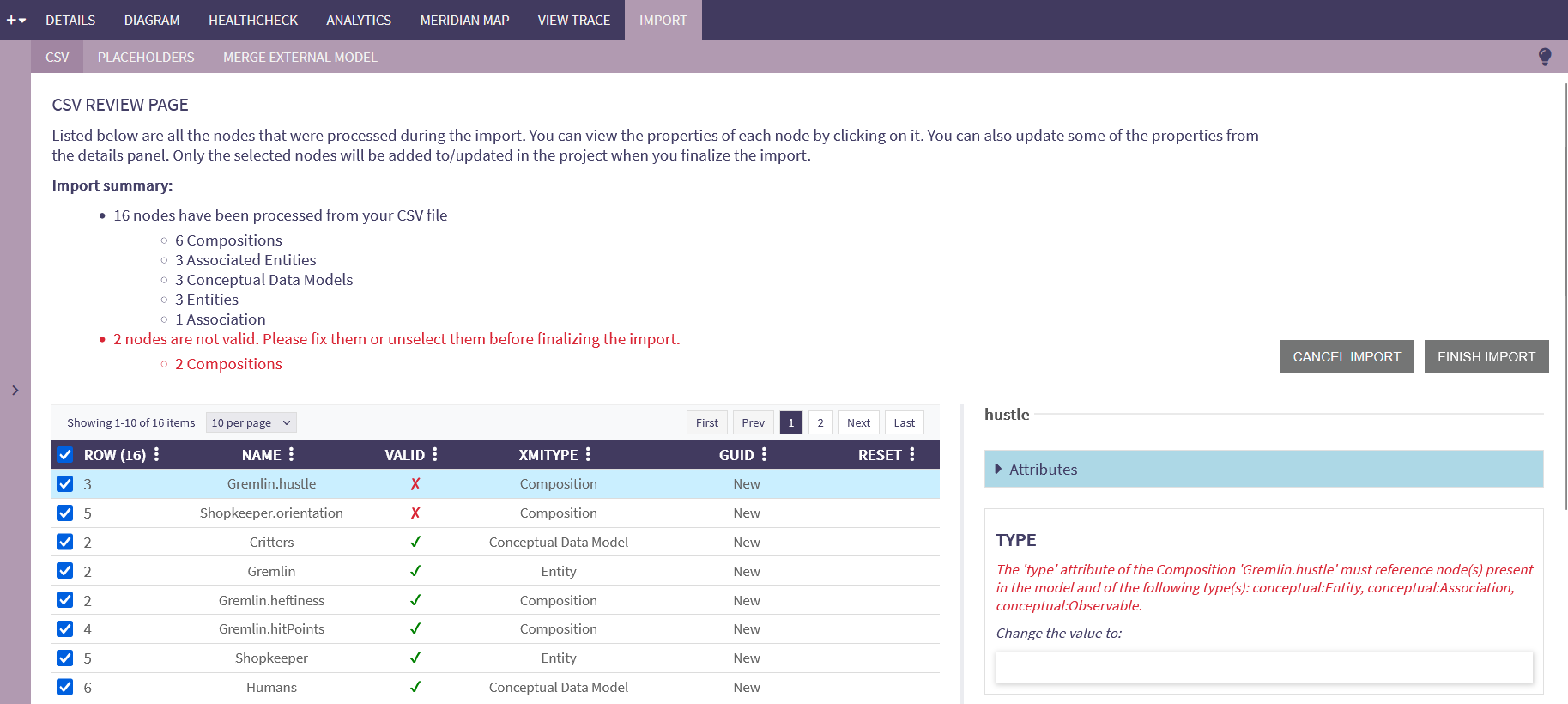Switch to the HEALTHCHECK tab
This screenshot has width=1568, height=704.
[x=252, y=20]
